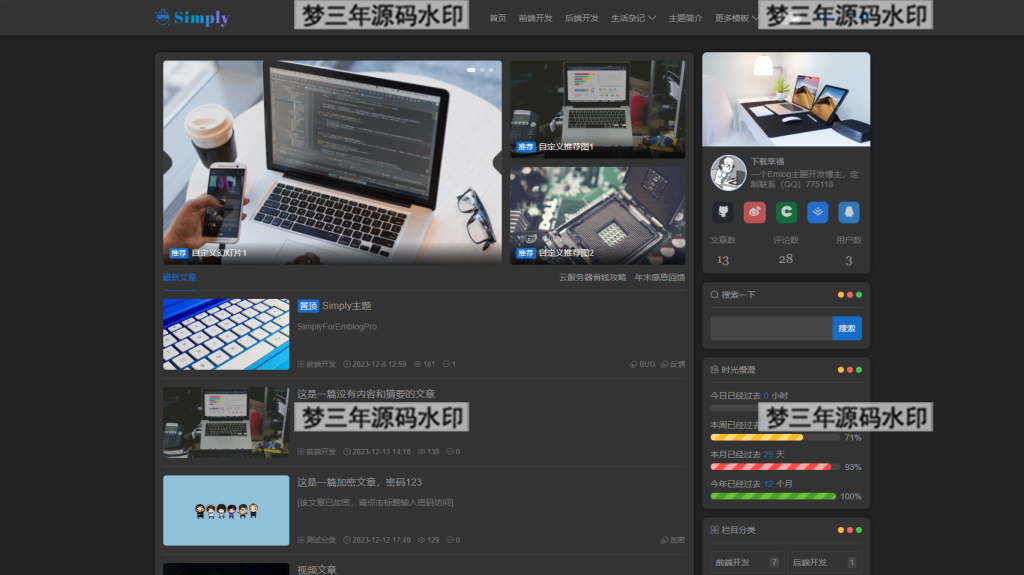The width and height of the screenshot is (1024, 575).
Task: Click thumbnail of the no-content article
Action: click(x=226, y=422)
